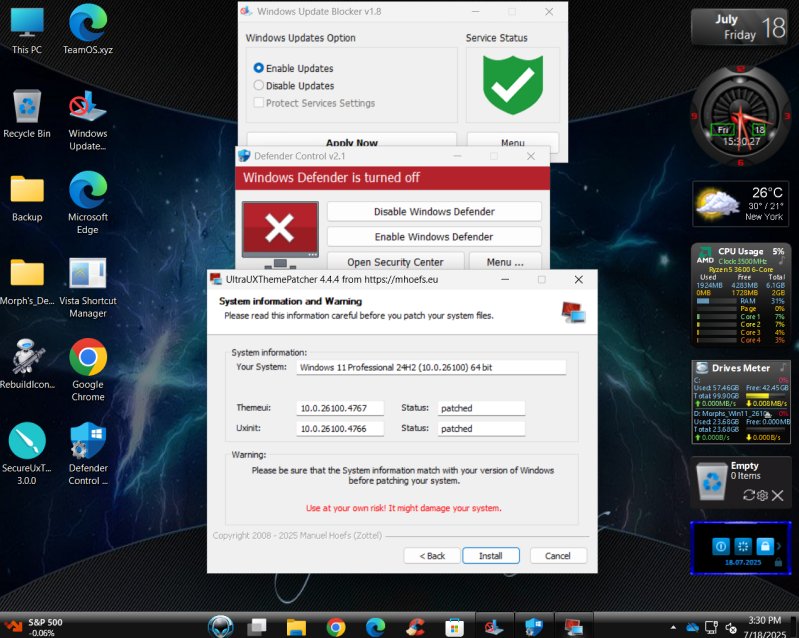Click the network tray icon
The width and height of the screenshot is (799, 638).
711,627
